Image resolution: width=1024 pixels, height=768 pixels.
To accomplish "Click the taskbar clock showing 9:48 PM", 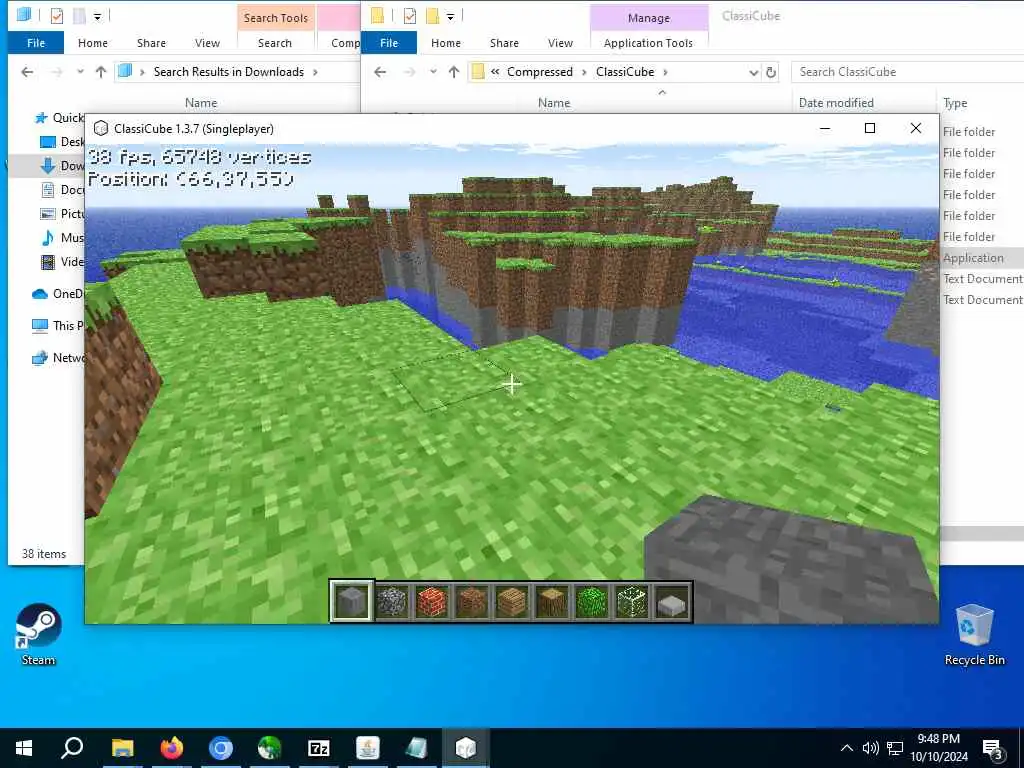I will pos(938,748).
